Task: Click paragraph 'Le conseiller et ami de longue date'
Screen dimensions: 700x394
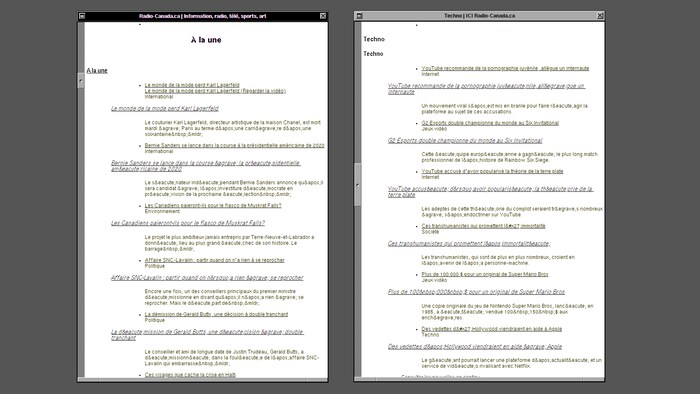Action: pos(232,358)
